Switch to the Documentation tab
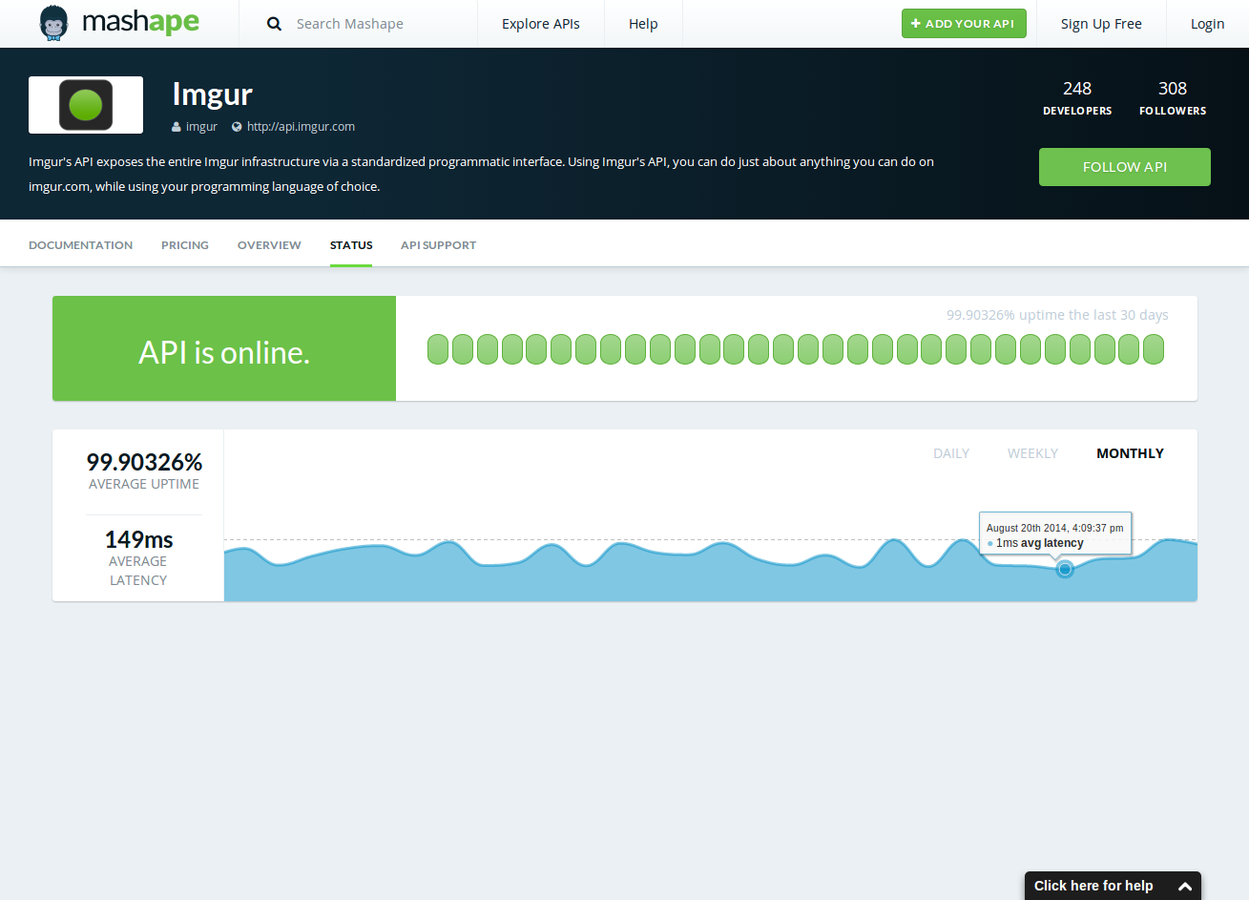The image size is (1249, 900). [x=81, y=245]
